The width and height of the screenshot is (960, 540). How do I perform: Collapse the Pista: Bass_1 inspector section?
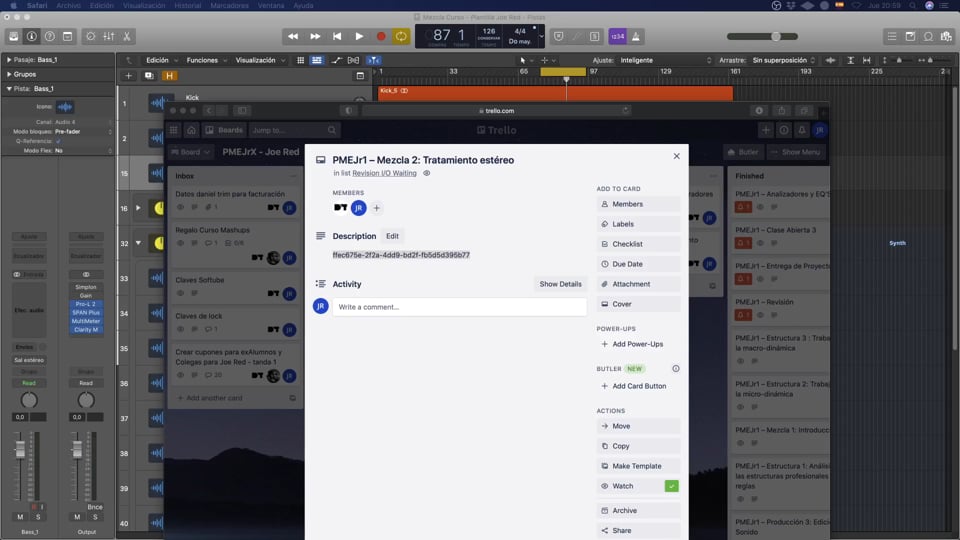click(9, 89)
